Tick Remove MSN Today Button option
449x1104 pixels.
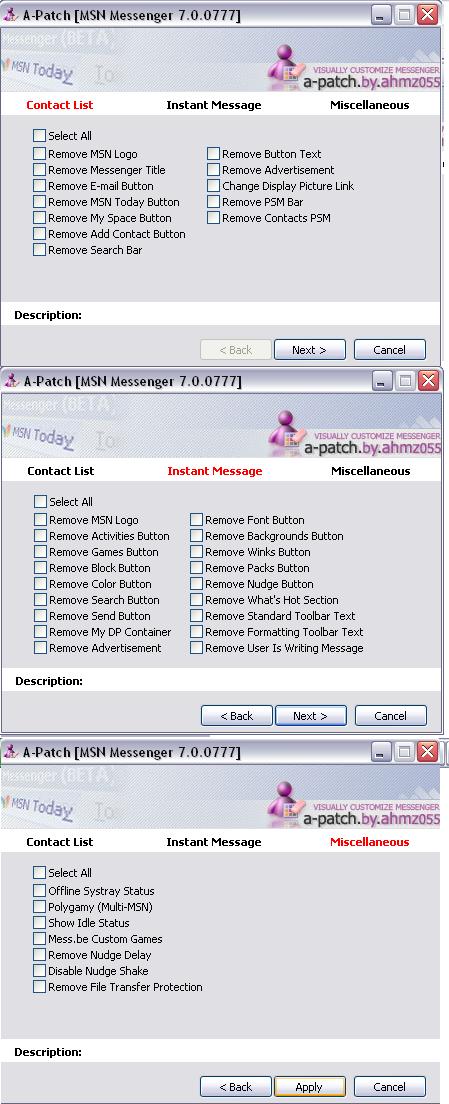tap(39, 202)
